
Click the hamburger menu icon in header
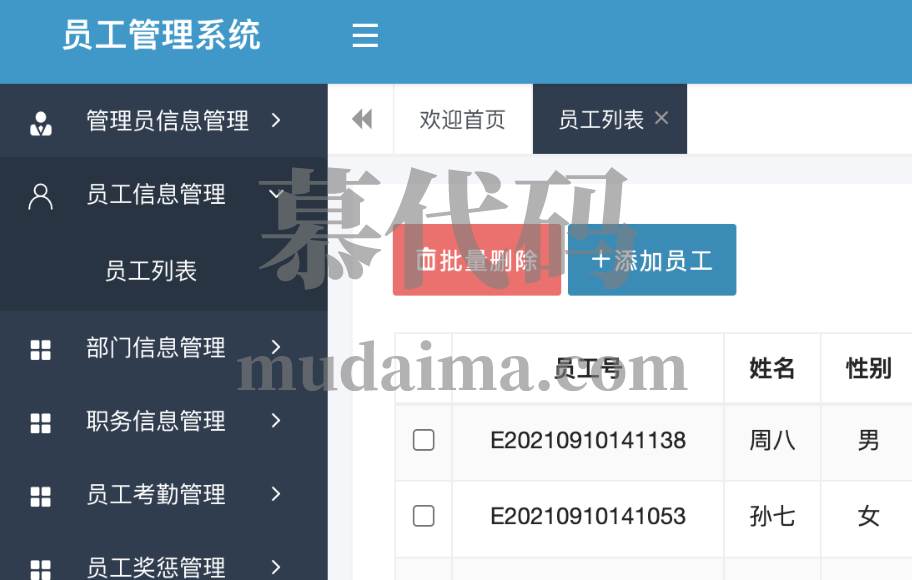tap(365, 36)
